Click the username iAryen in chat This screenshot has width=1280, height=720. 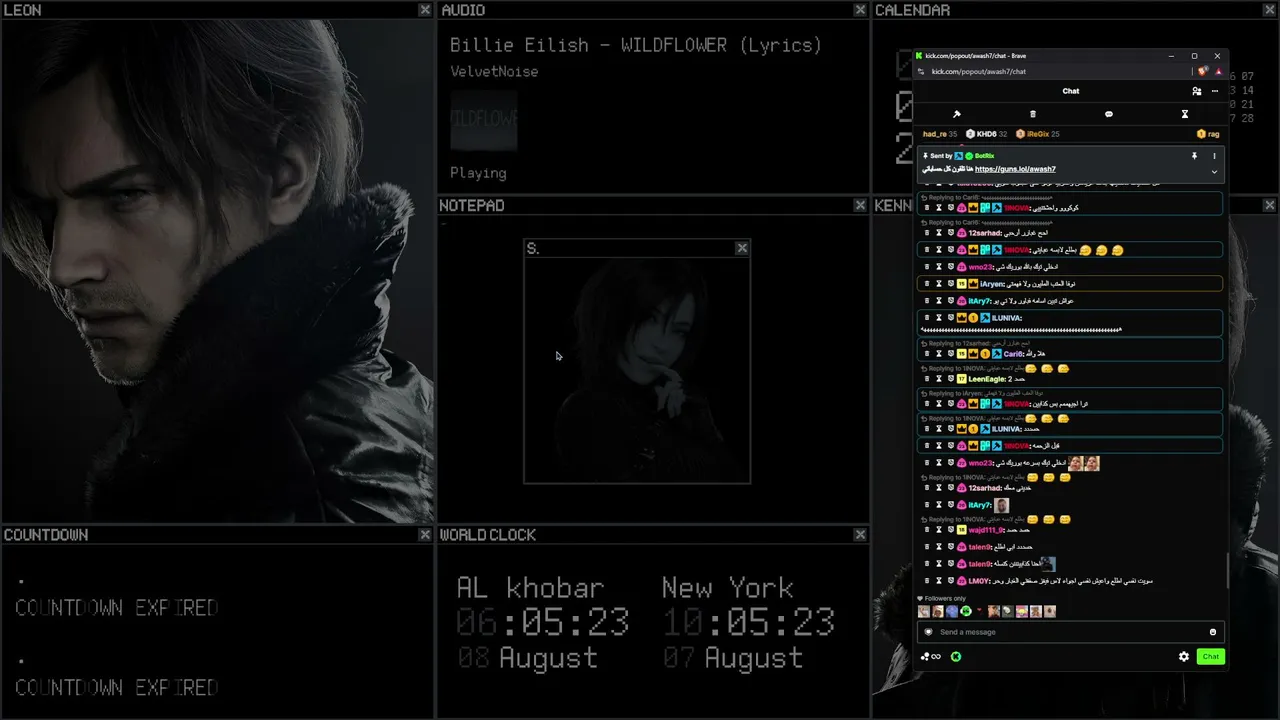tap(992, 284)
